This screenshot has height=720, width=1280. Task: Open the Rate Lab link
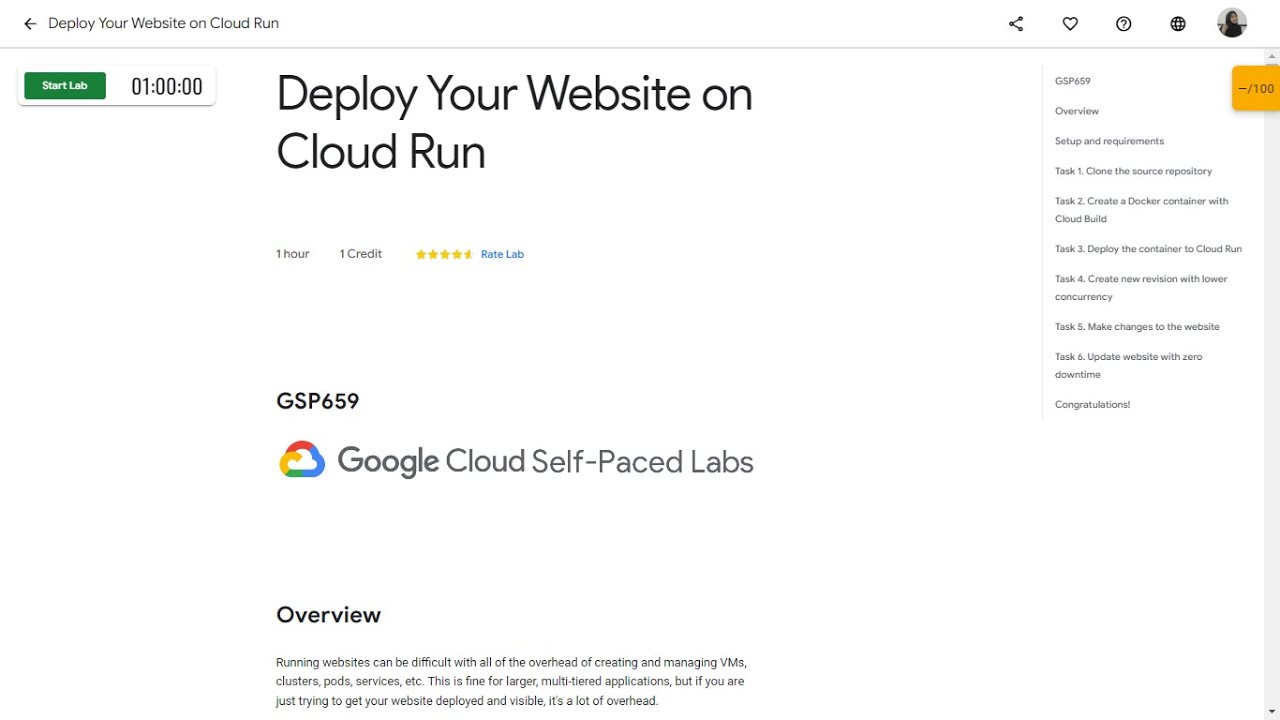coord(502,254)
